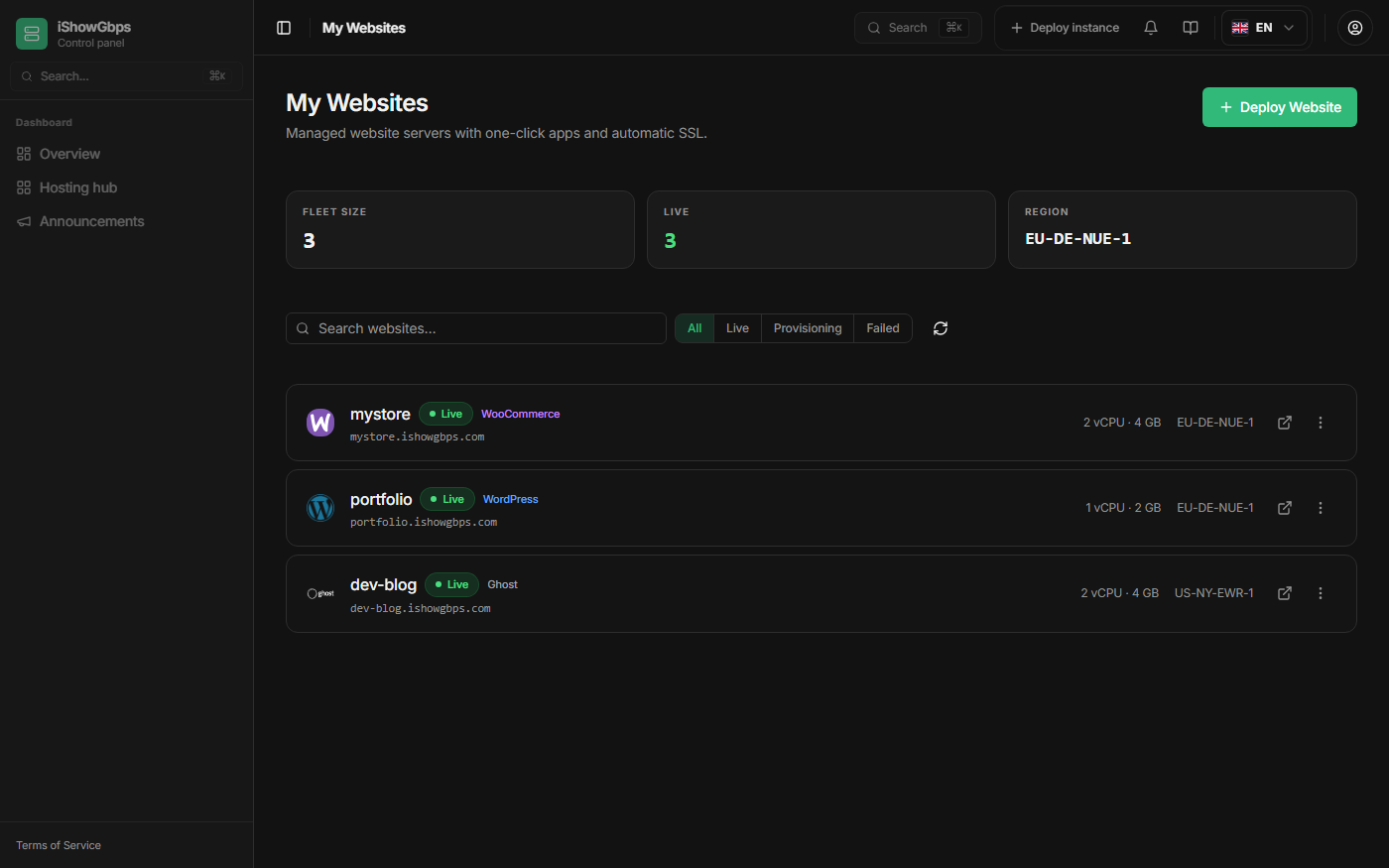Click the portfolio Live status badge
The width and height of the screenshot is (1389, 868).
pyautogui.click(x=447, y=499)
